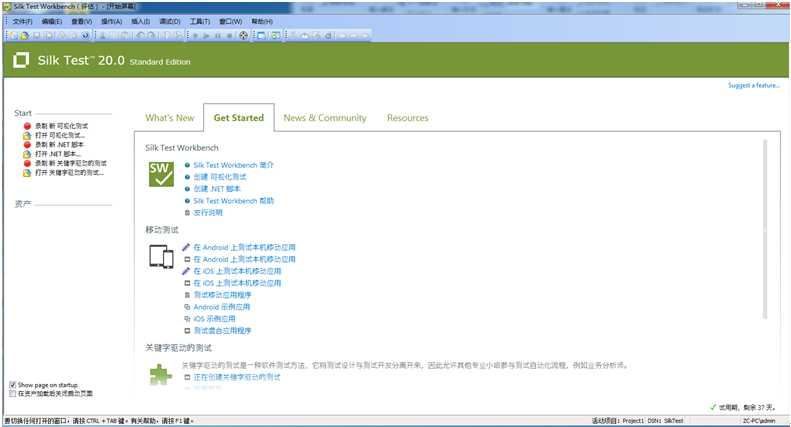Open the 文件(F) menu
The width and height of the screenshot is (791, 427).
tap(22, 22)
